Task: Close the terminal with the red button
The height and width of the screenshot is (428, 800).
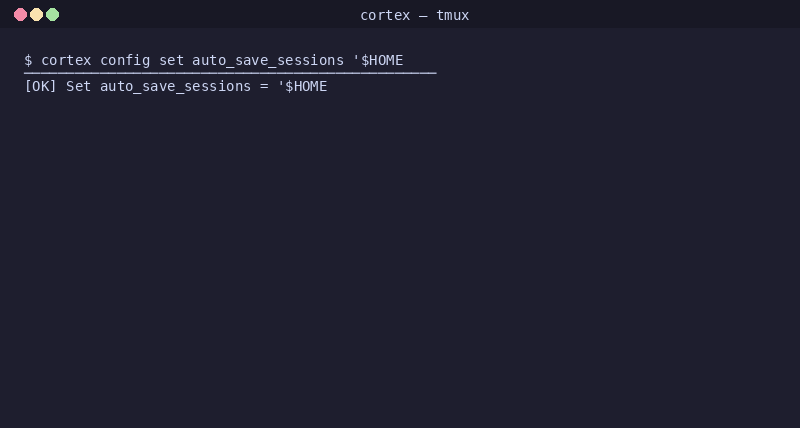Action: [x=20, y=15]
